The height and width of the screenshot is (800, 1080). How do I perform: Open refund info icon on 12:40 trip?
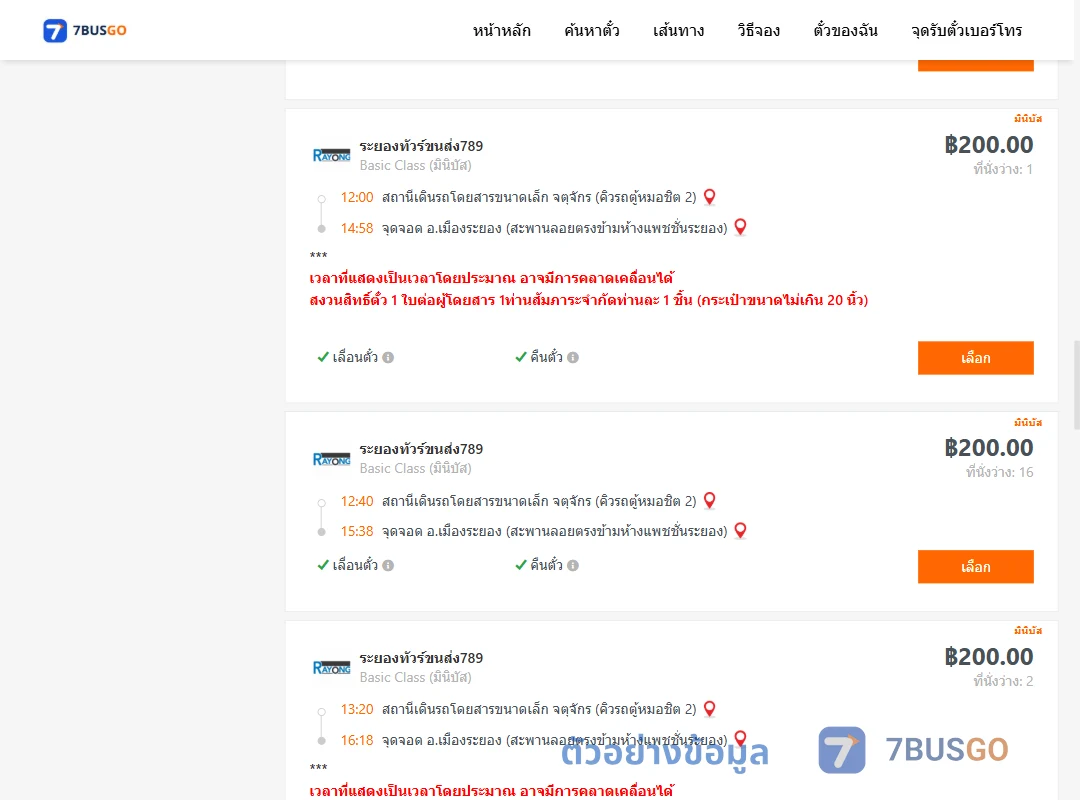pos(573,566)
